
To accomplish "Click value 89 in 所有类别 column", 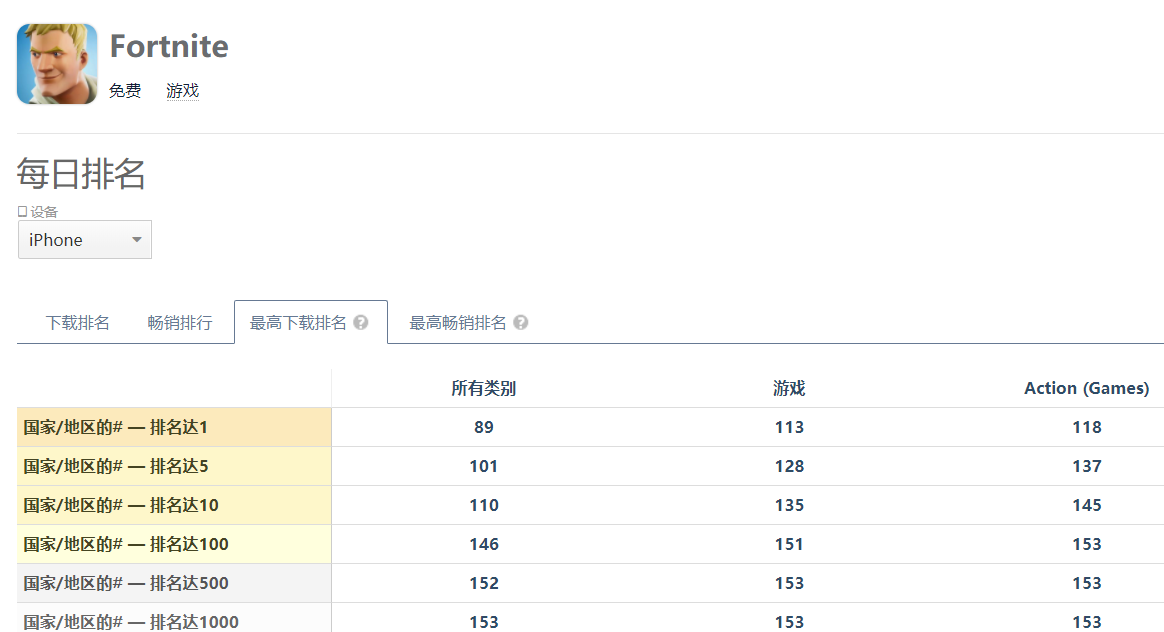I will [484, 427].
